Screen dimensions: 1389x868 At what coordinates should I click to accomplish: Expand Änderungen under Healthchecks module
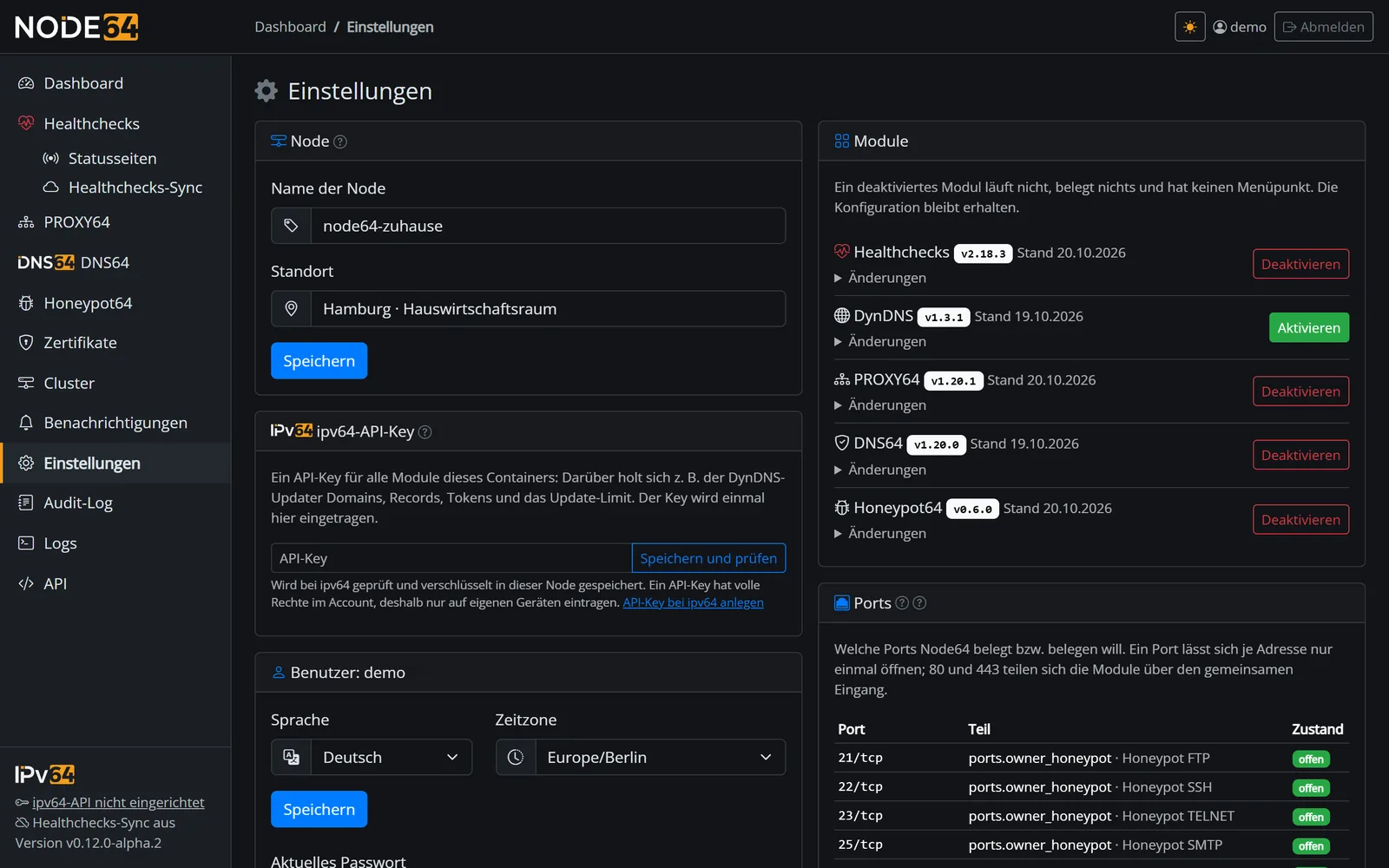click(880, 278)
